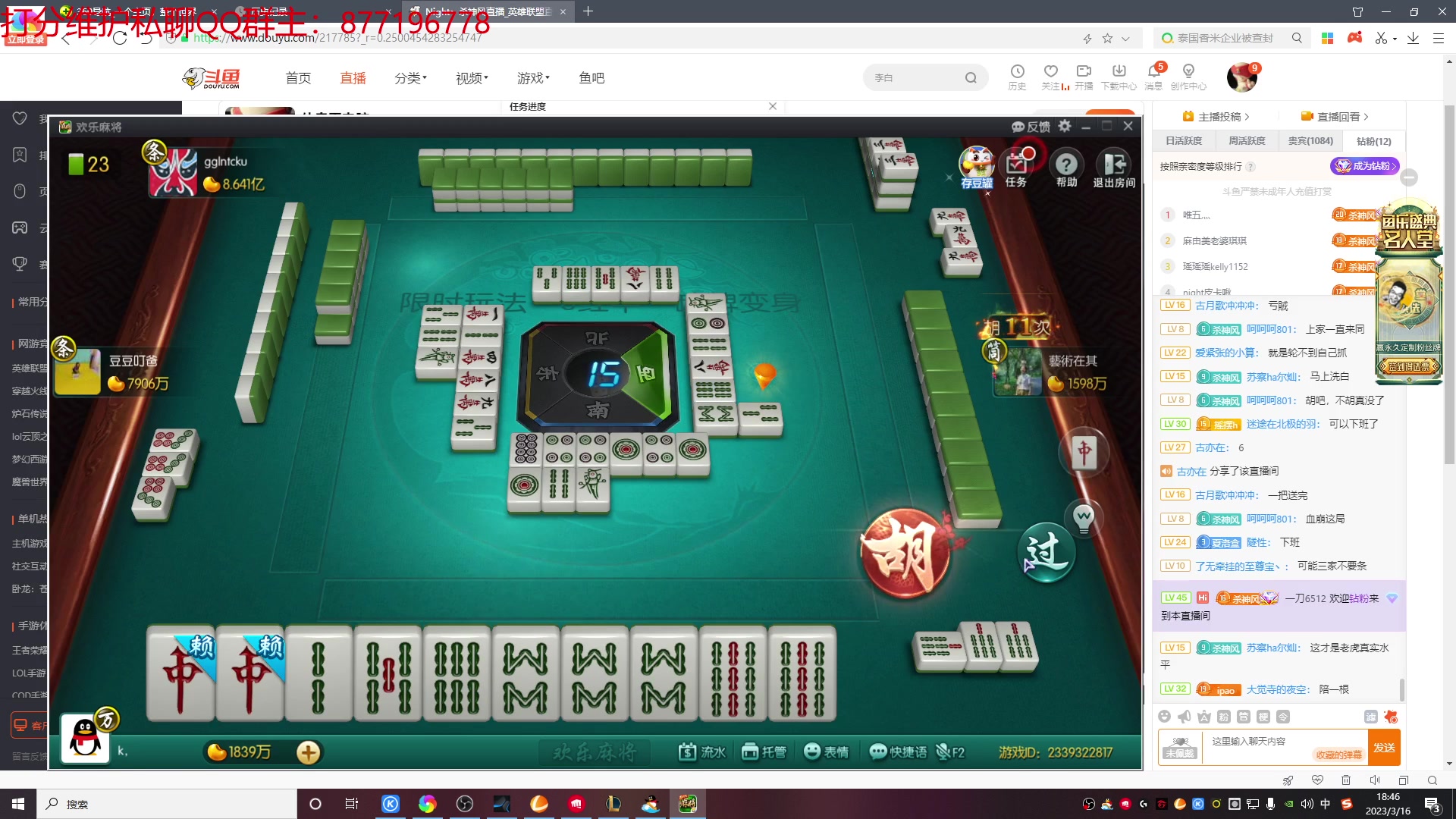Toggle the 反馈 feedback switch in game title bar
Screen dimensions: 1456x819
click(1030, 127)
